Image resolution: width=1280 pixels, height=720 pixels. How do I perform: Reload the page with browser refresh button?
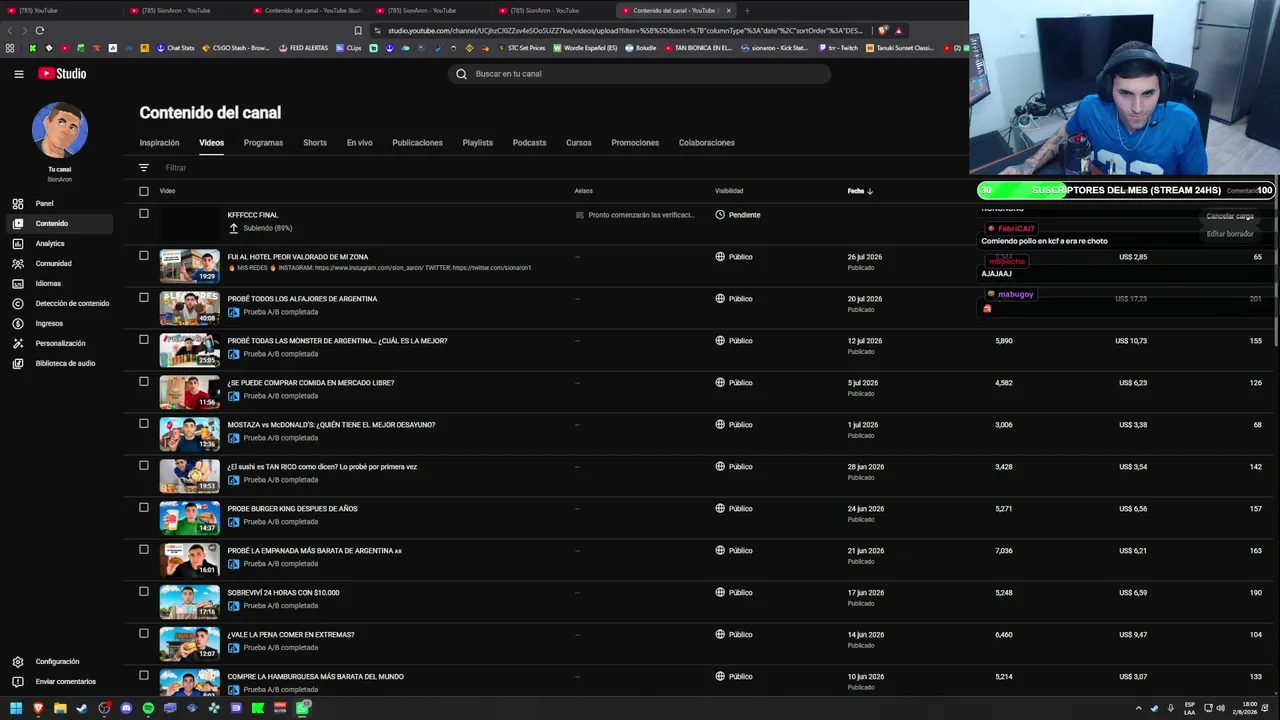[39, 31]
